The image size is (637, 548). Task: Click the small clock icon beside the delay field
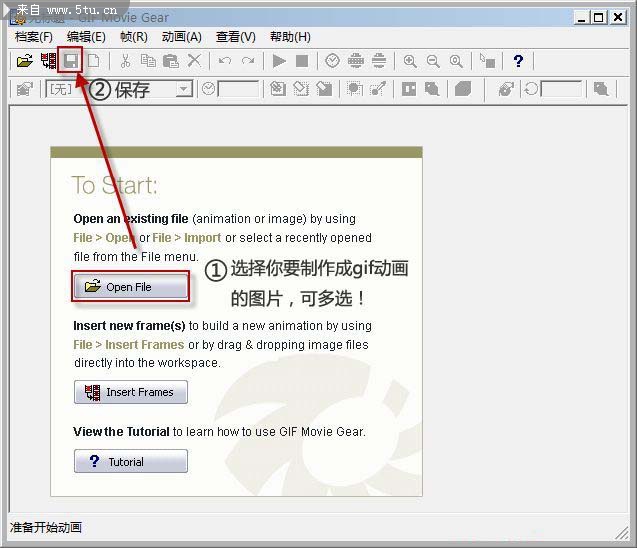click(208, 89)
